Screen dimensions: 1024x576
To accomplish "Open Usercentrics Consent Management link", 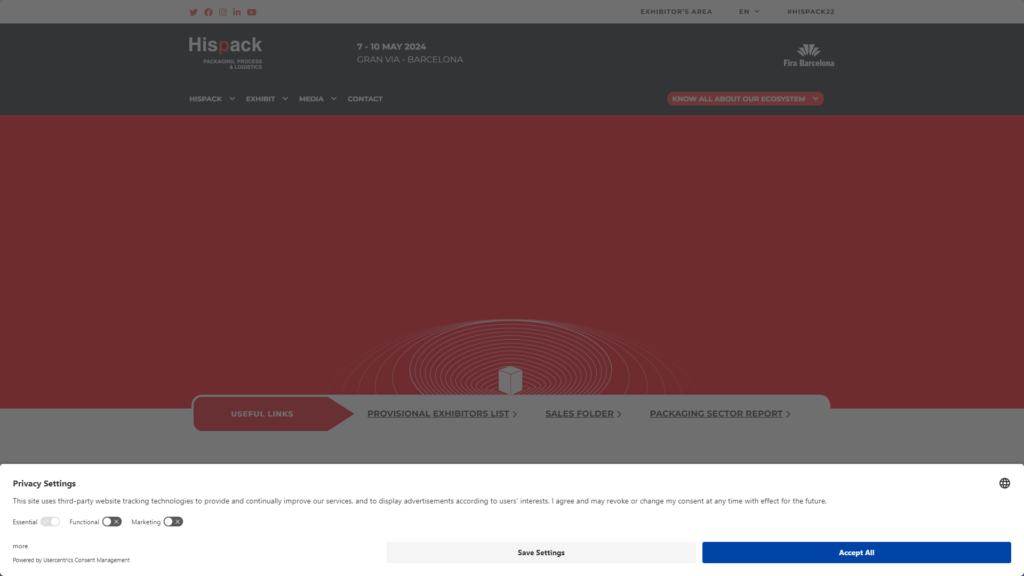I will [86, 560].
